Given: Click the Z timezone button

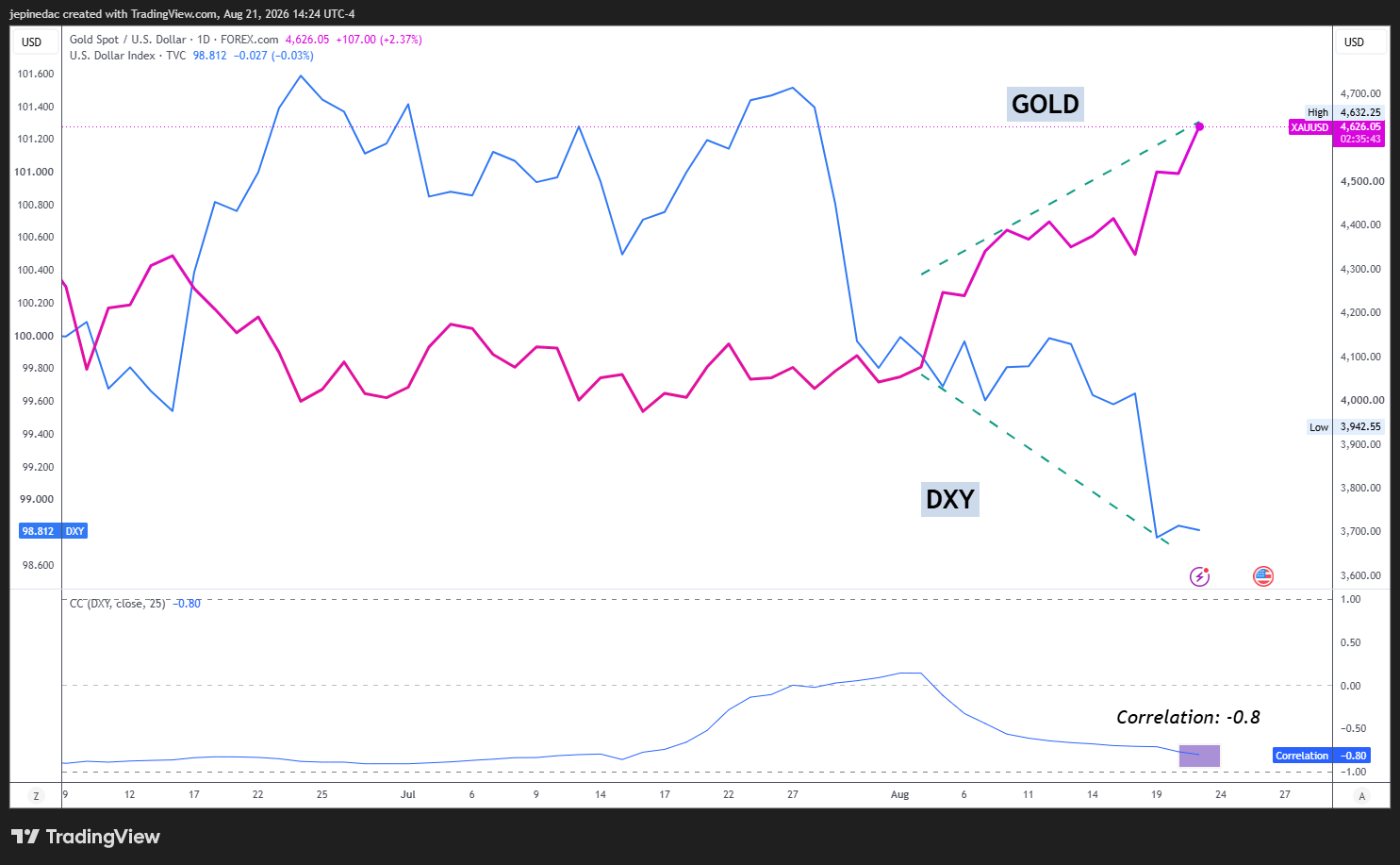Looking at the screenshot, I should pyautogui.click(x=36, y=796).
